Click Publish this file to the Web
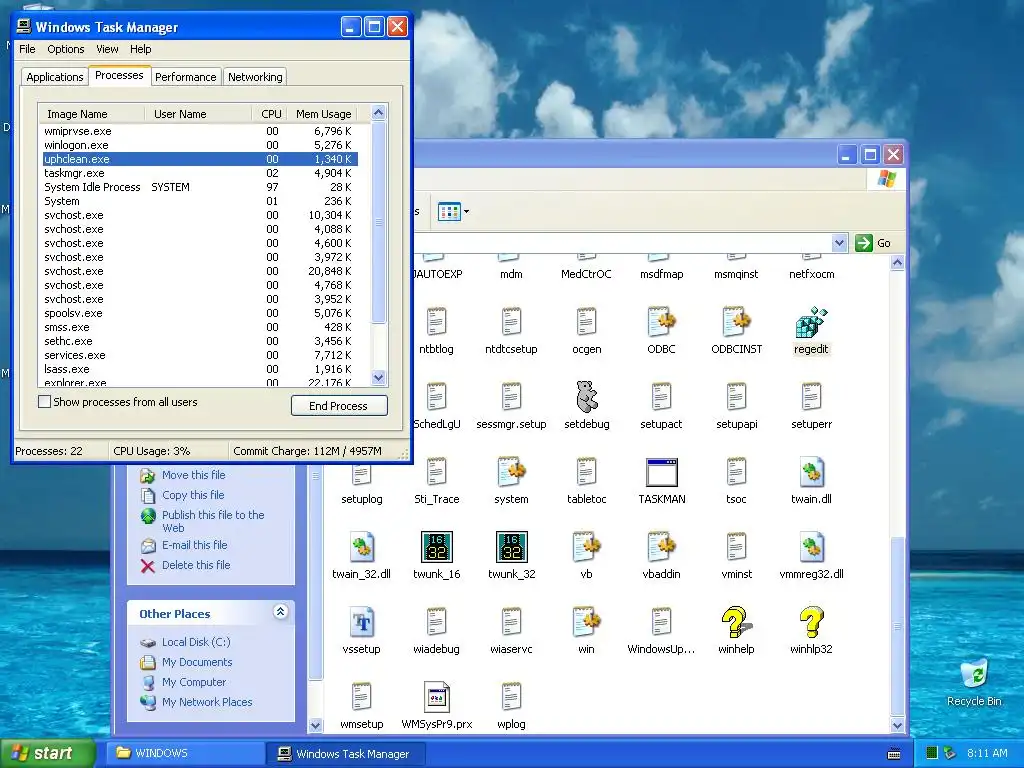Image resolution: width=1024 pixels, height=768 pixels. point(213,521)
